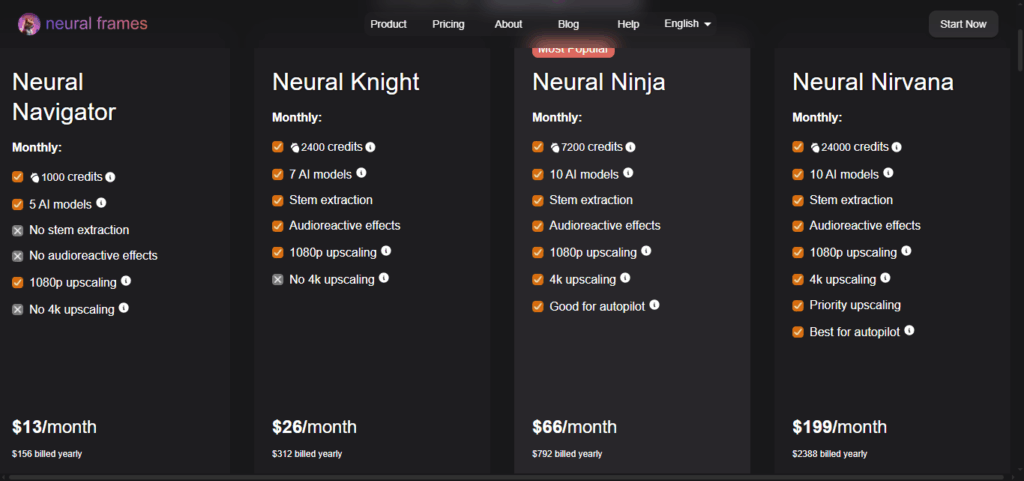Click checkbox for 1000 credits
The image size is (1024, 481).
coord(18,177)
